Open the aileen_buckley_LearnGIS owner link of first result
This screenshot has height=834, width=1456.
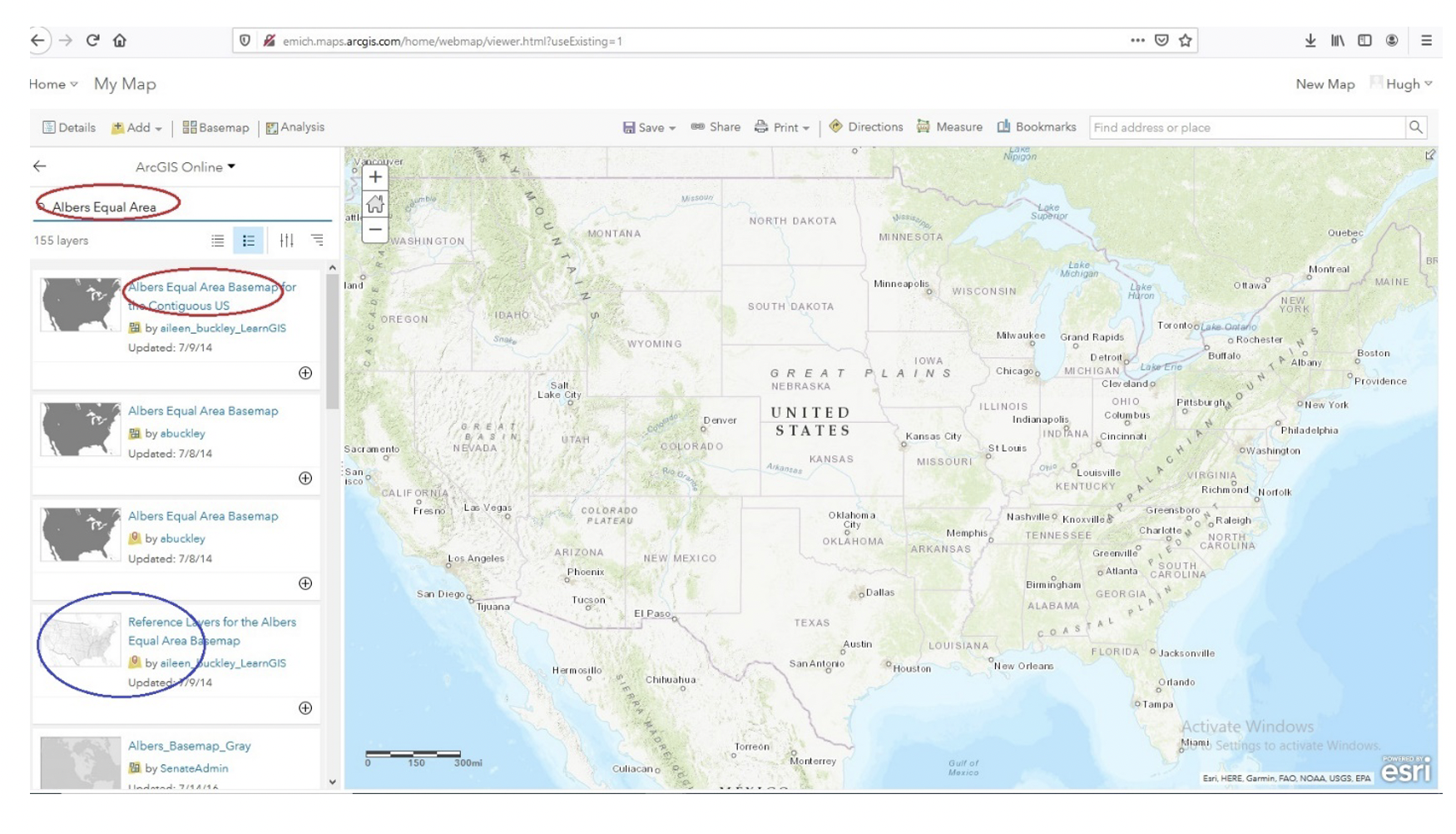[223, 328]
